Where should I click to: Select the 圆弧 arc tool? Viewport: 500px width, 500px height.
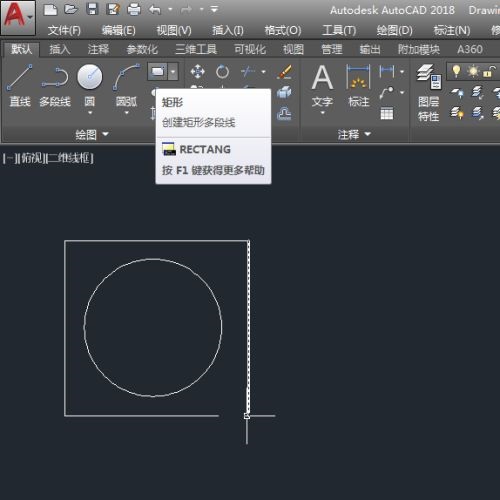(126, 85)
